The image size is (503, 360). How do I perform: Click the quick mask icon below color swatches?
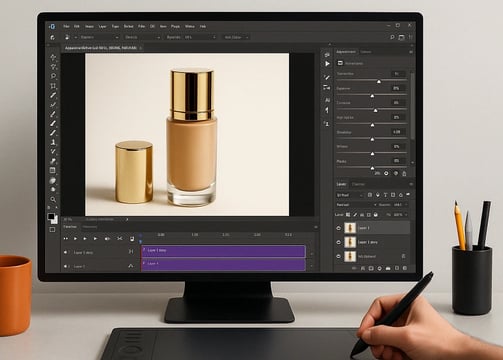coord(52,230)
